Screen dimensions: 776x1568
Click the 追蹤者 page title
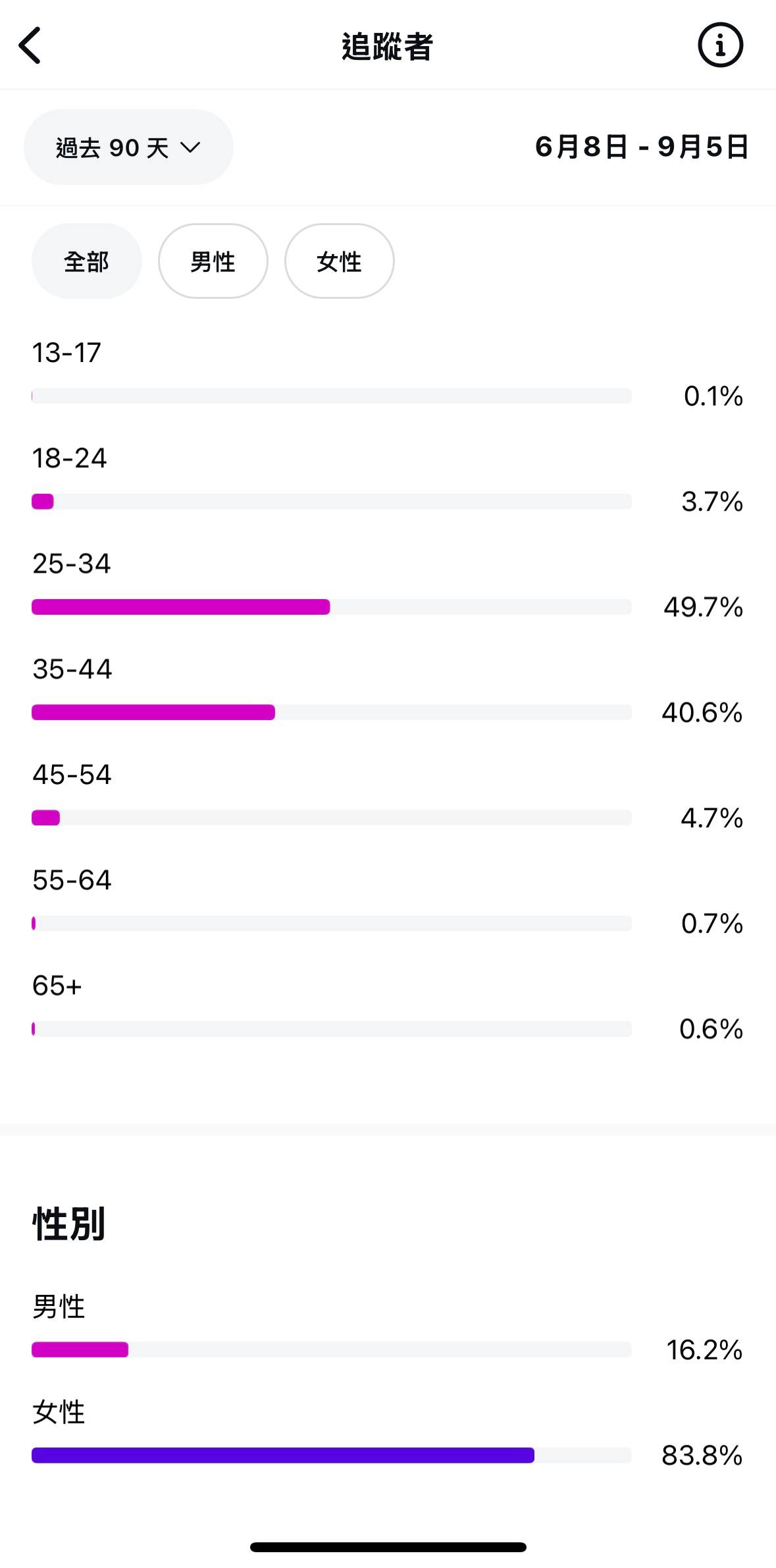(x=387, y=47)
